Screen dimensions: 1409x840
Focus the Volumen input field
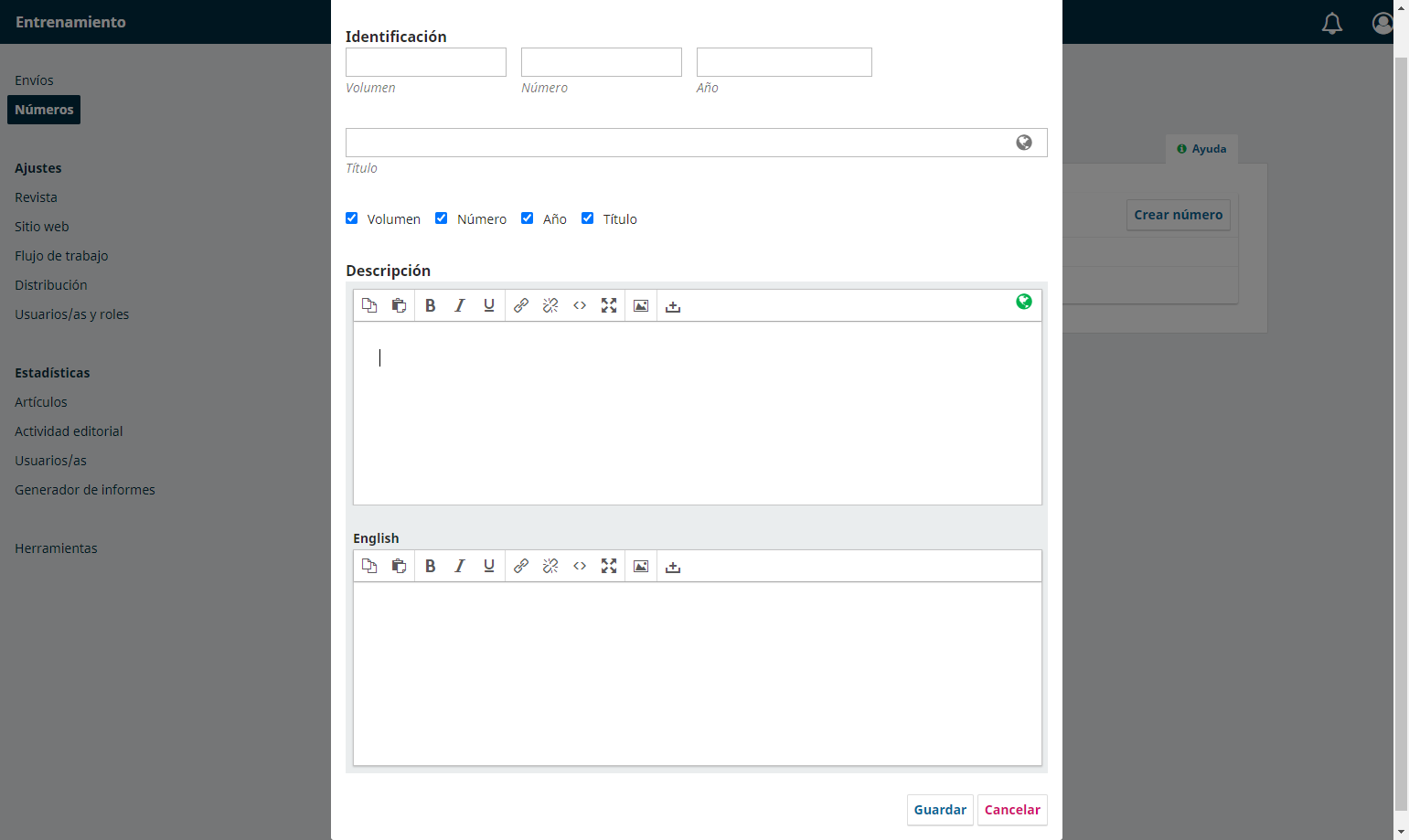pos(426,62)
